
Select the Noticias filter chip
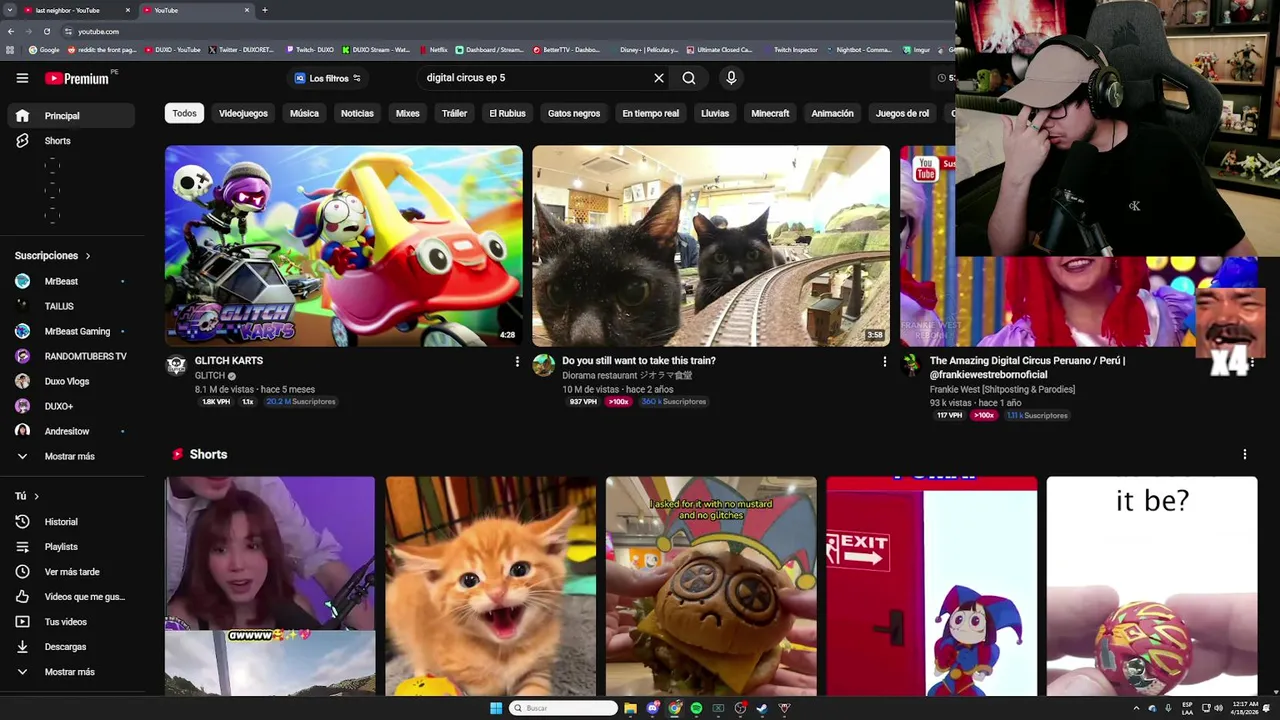[x=357, y=114]
